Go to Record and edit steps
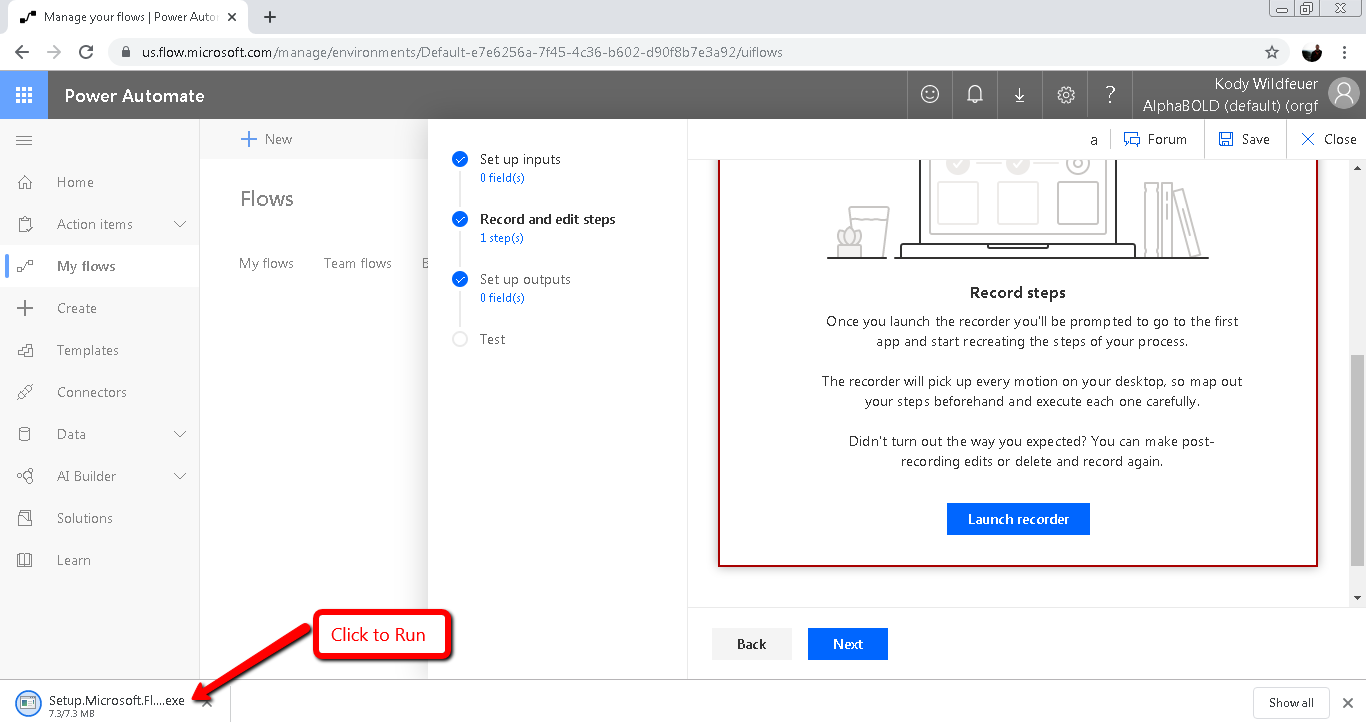This screenshot has width=1366, height=728. click(x=548, y=219)
